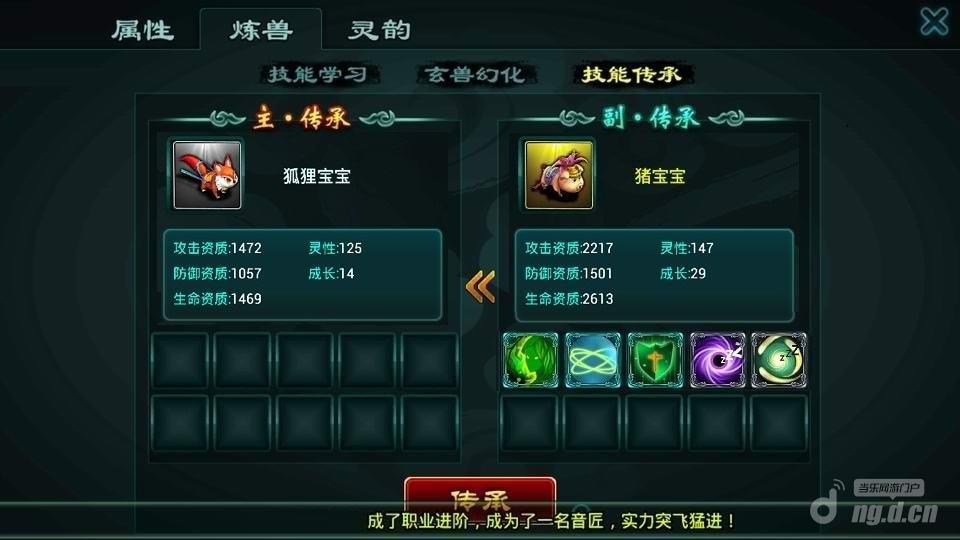Open the 属性 tab
960x540 pixels.
click(x=143, y=30)
